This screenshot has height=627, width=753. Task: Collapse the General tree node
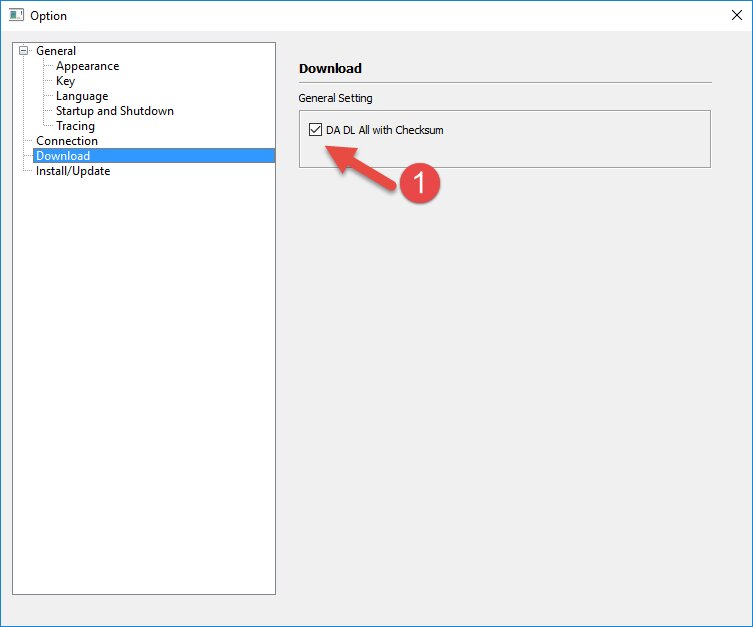[x=24, y=51]
